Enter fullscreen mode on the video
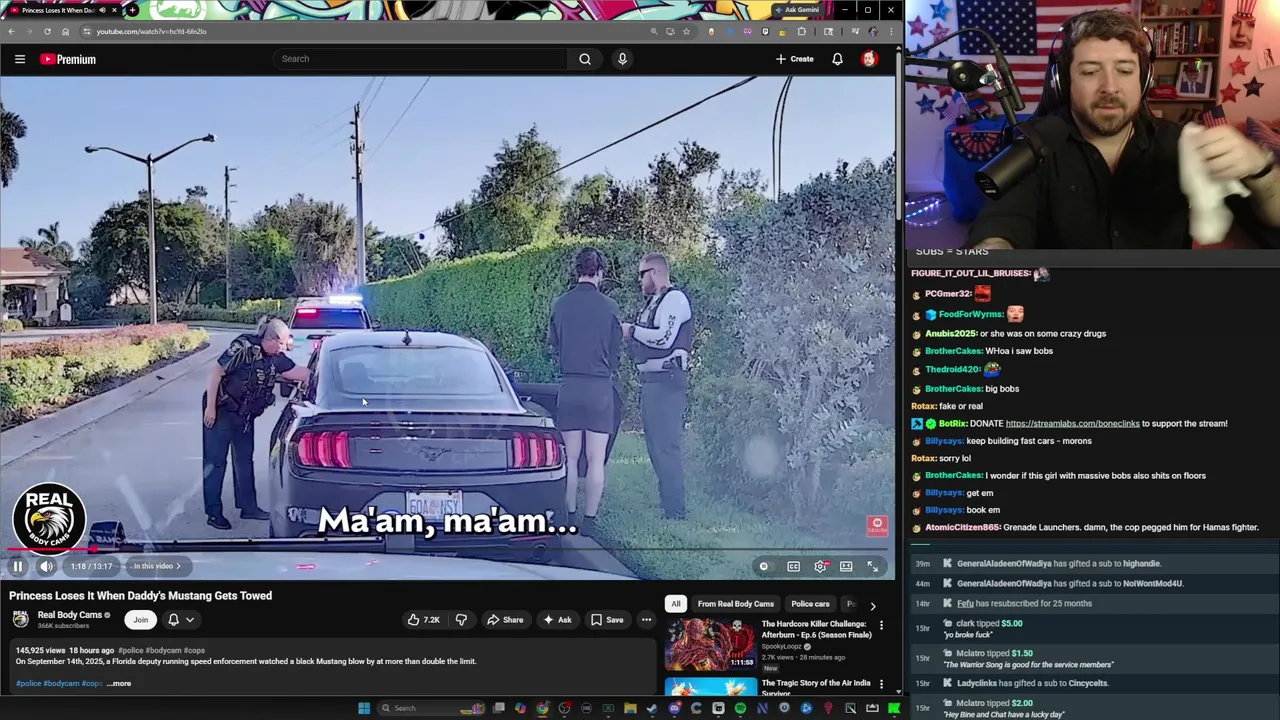This screenshot has height=720, width=1280. click(873, 566)
